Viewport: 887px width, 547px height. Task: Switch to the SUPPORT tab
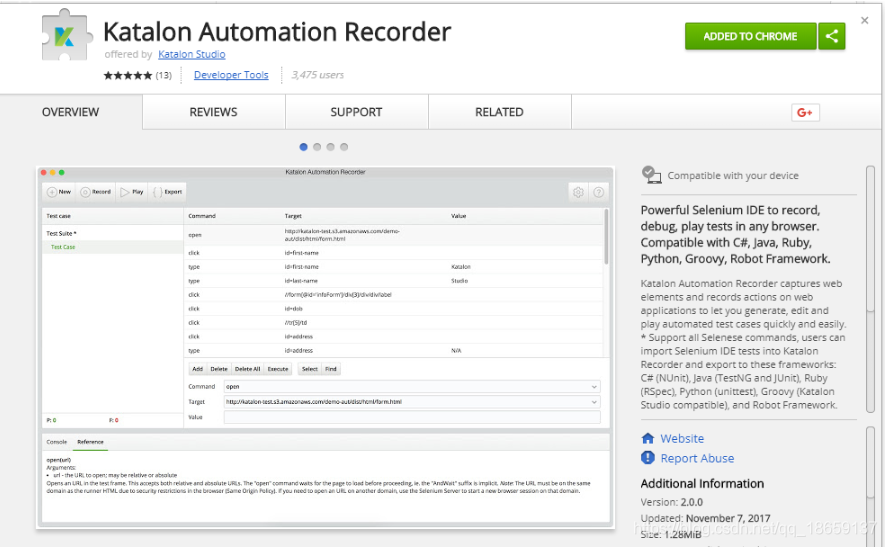point(356,112)
